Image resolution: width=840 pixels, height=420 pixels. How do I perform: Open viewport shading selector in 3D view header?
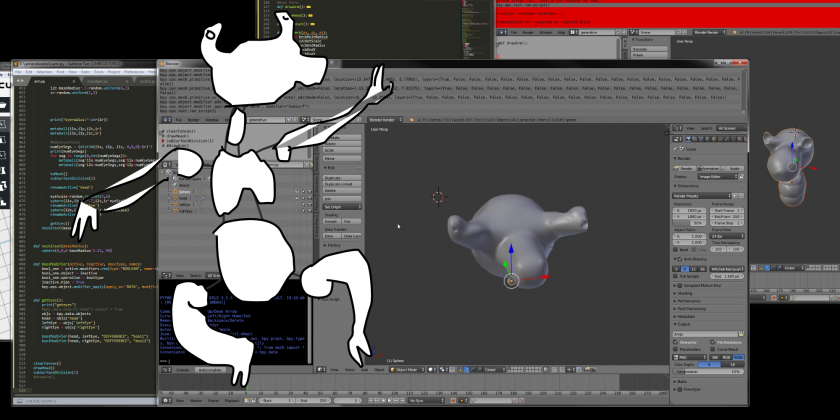(x=432, y=370)
